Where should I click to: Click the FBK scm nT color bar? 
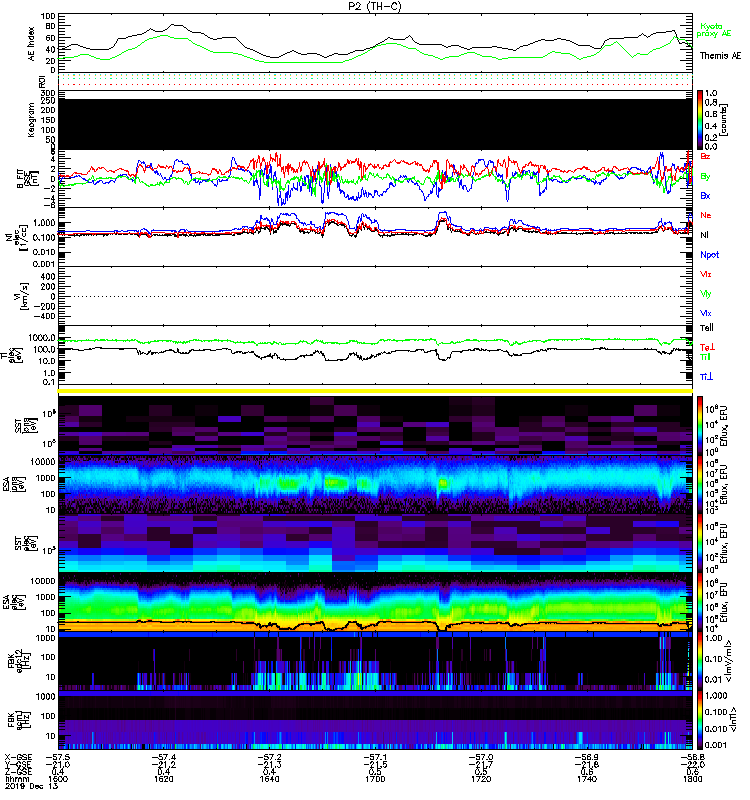(x=700, y=720)
